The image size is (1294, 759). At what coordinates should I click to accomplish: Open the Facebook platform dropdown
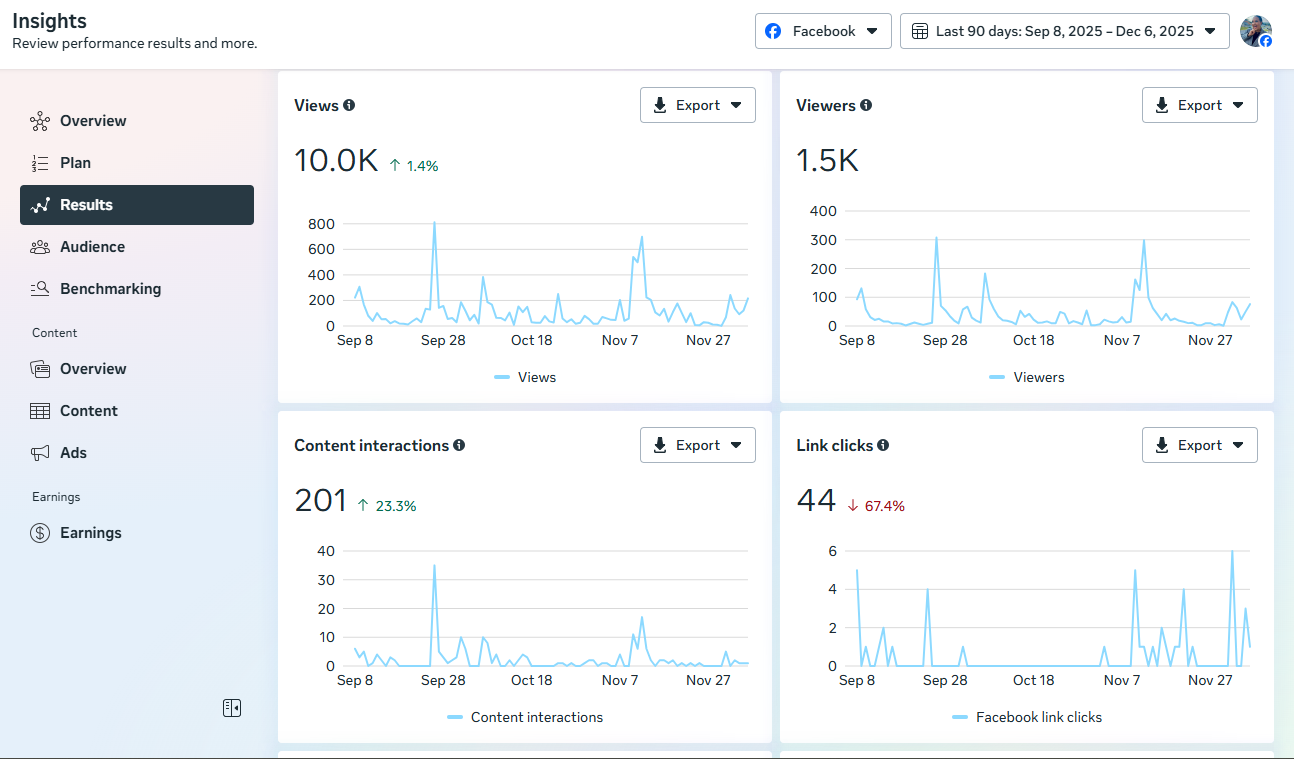point(822,31)
